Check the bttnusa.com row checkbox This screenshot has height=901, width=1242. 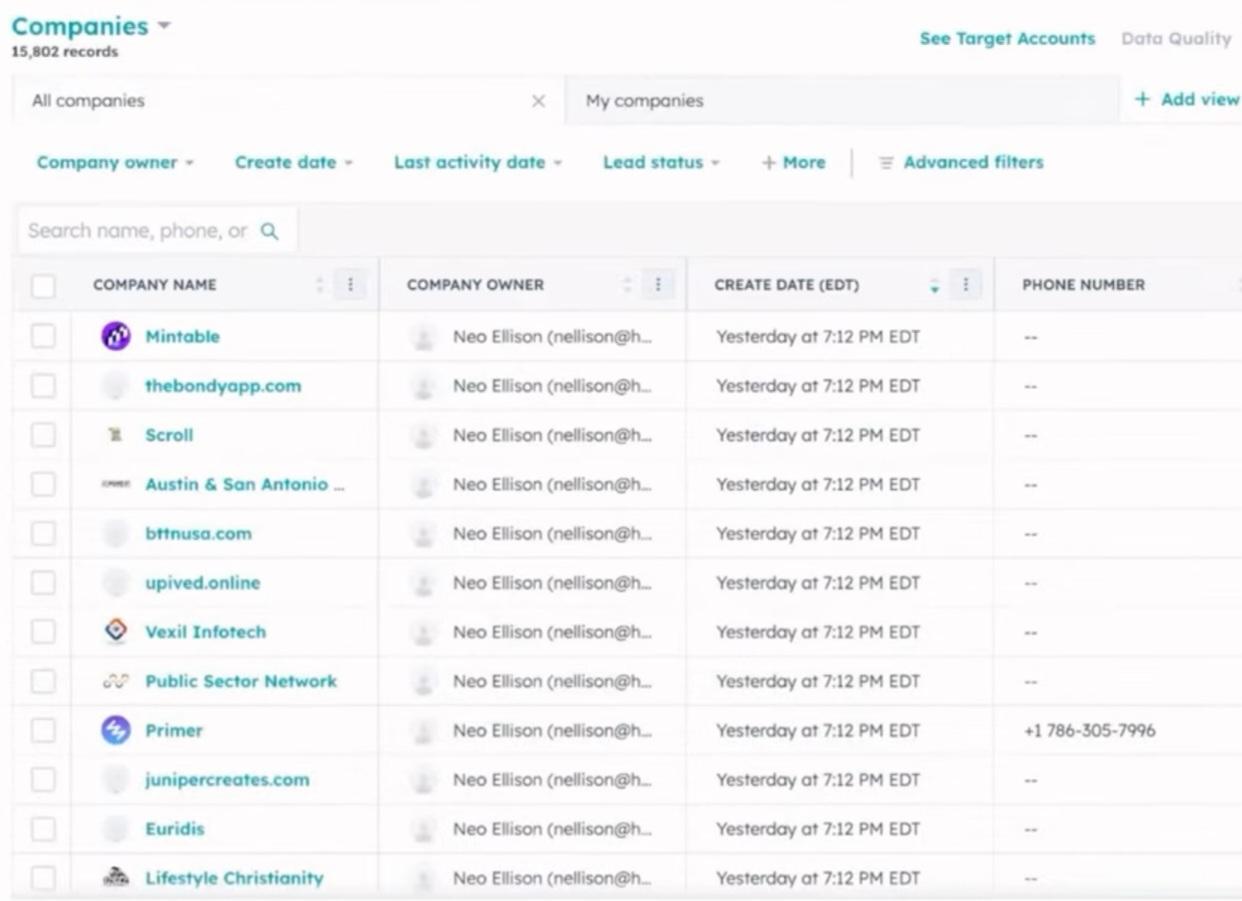coord(43,533)
